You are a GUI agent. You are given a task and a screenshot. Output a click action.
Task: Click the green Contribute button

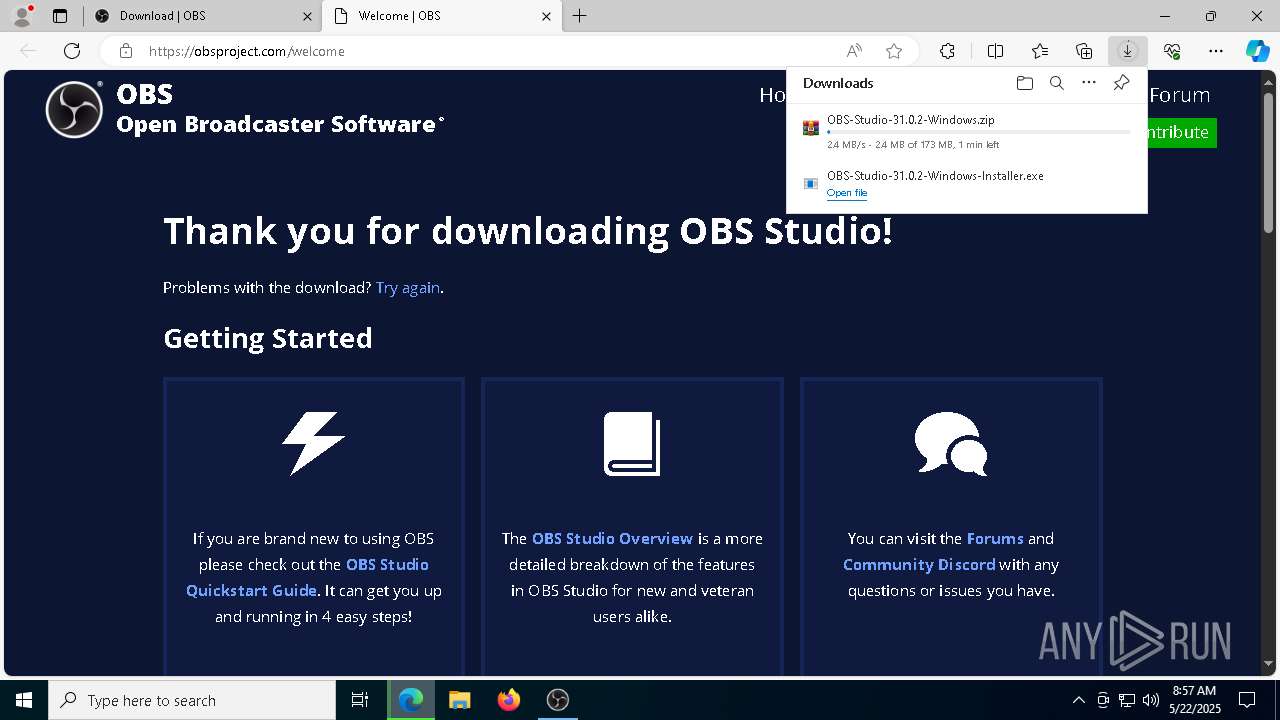tap(1182, 132)
